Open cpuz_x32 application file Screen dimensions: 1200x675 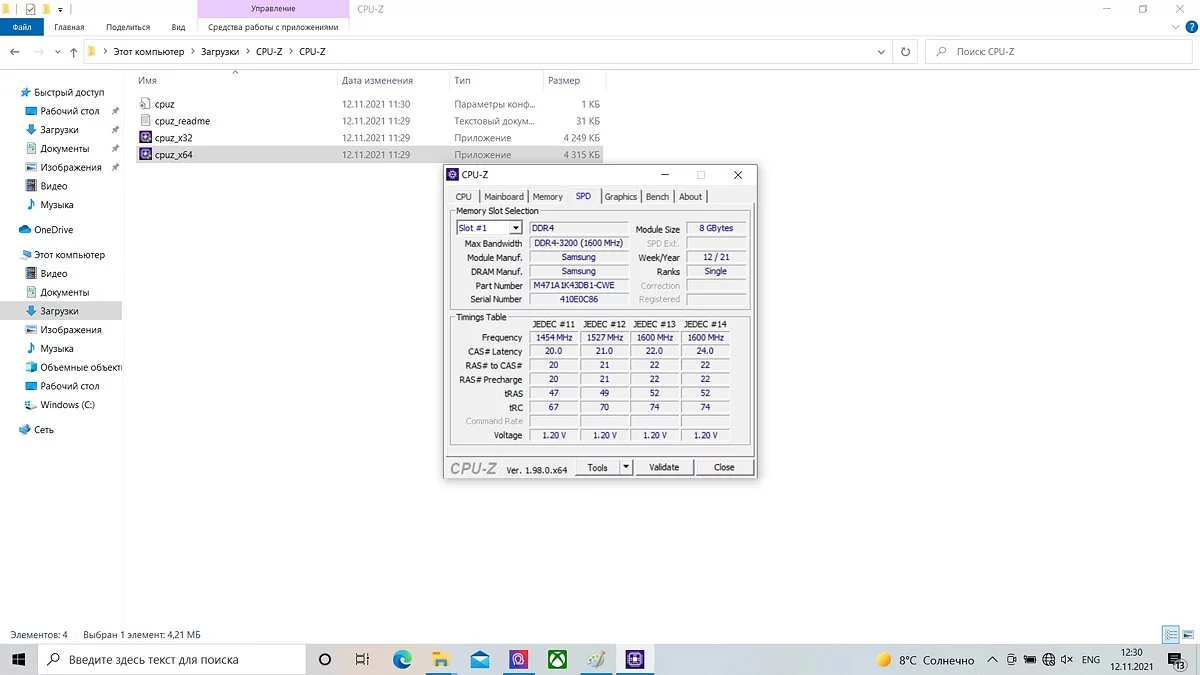pyautogui.click(x=173, y=138)
